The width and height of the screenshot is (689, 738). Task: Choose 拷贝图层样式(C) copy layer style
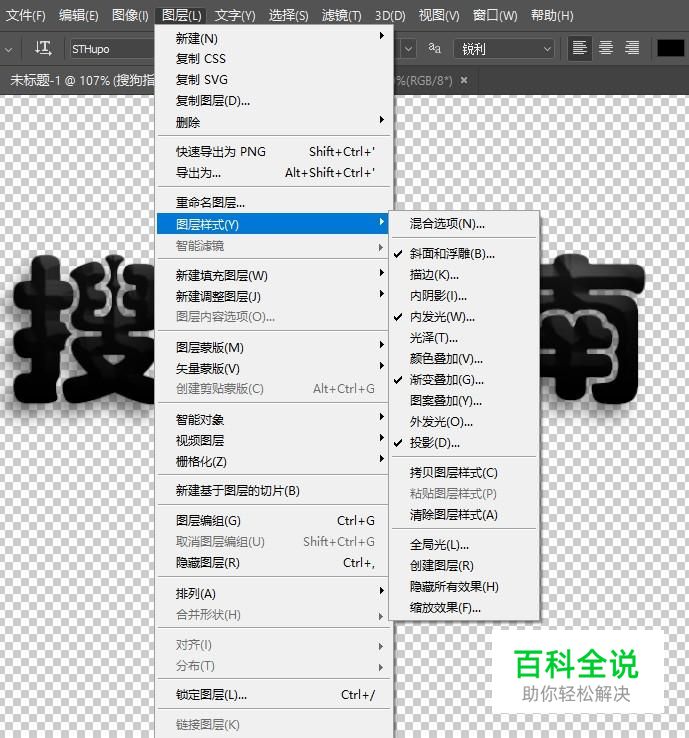pyautogui.click(x=464, y=473)
